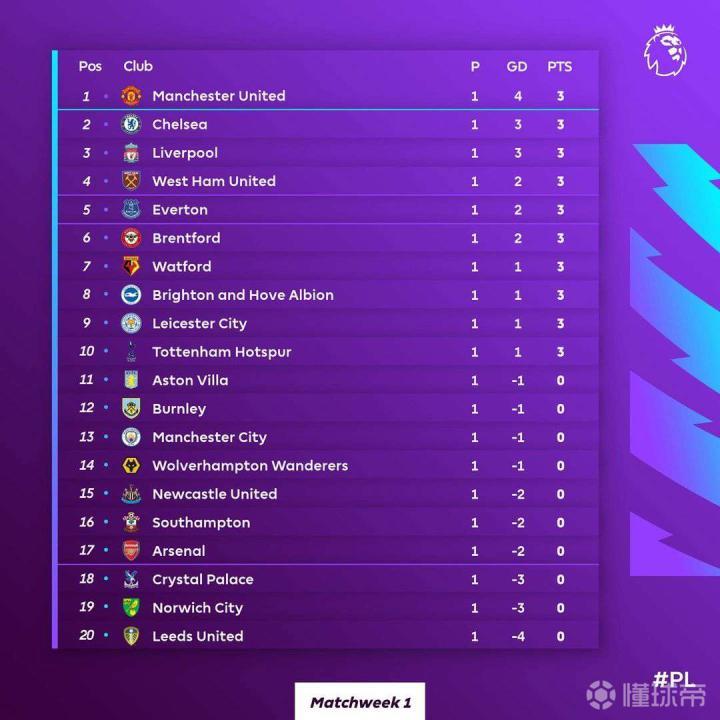Select the Pos column header

[90, 67]
